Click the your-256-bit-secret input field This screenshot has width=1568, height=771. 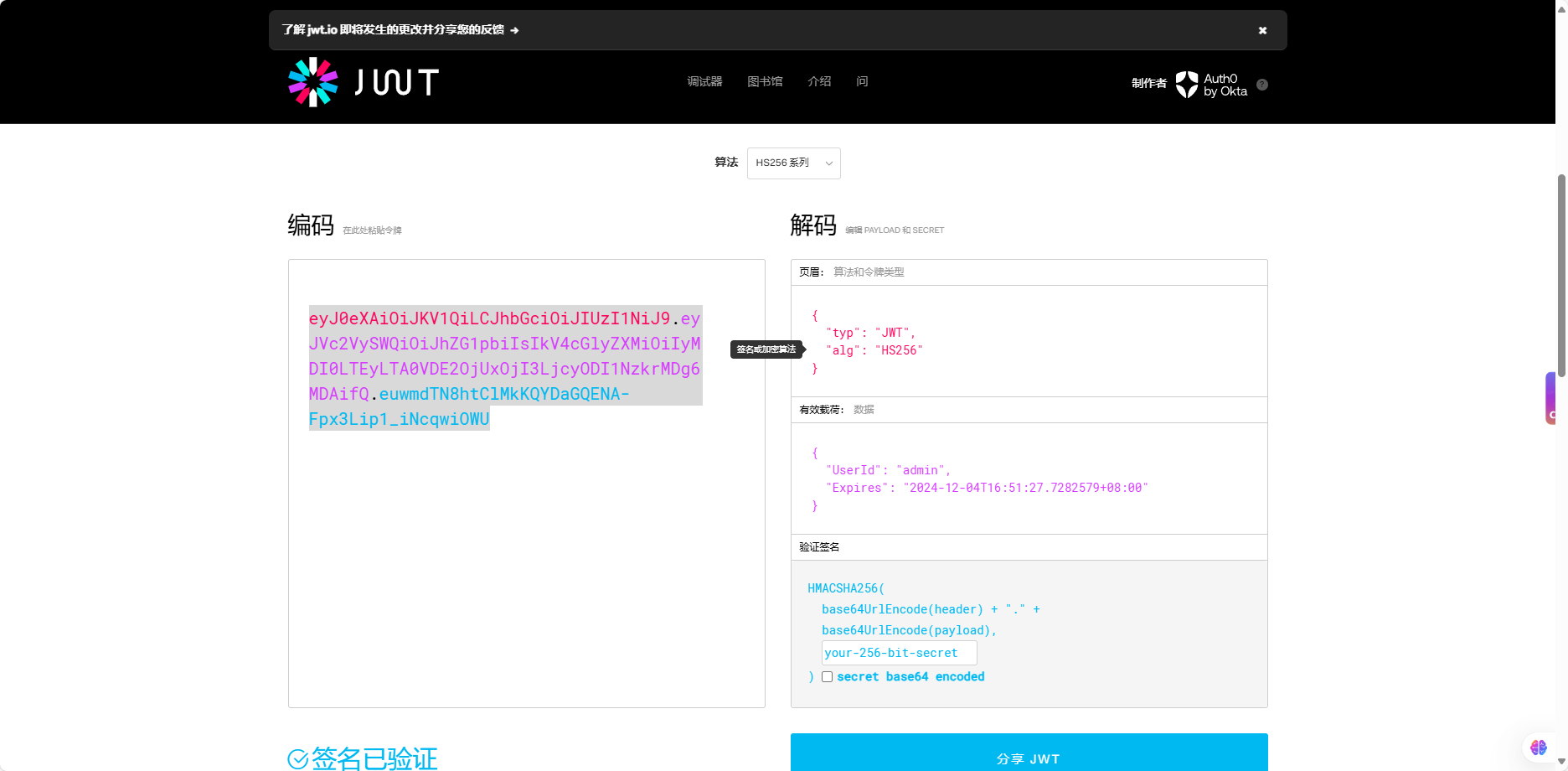(x=898, y=653)
